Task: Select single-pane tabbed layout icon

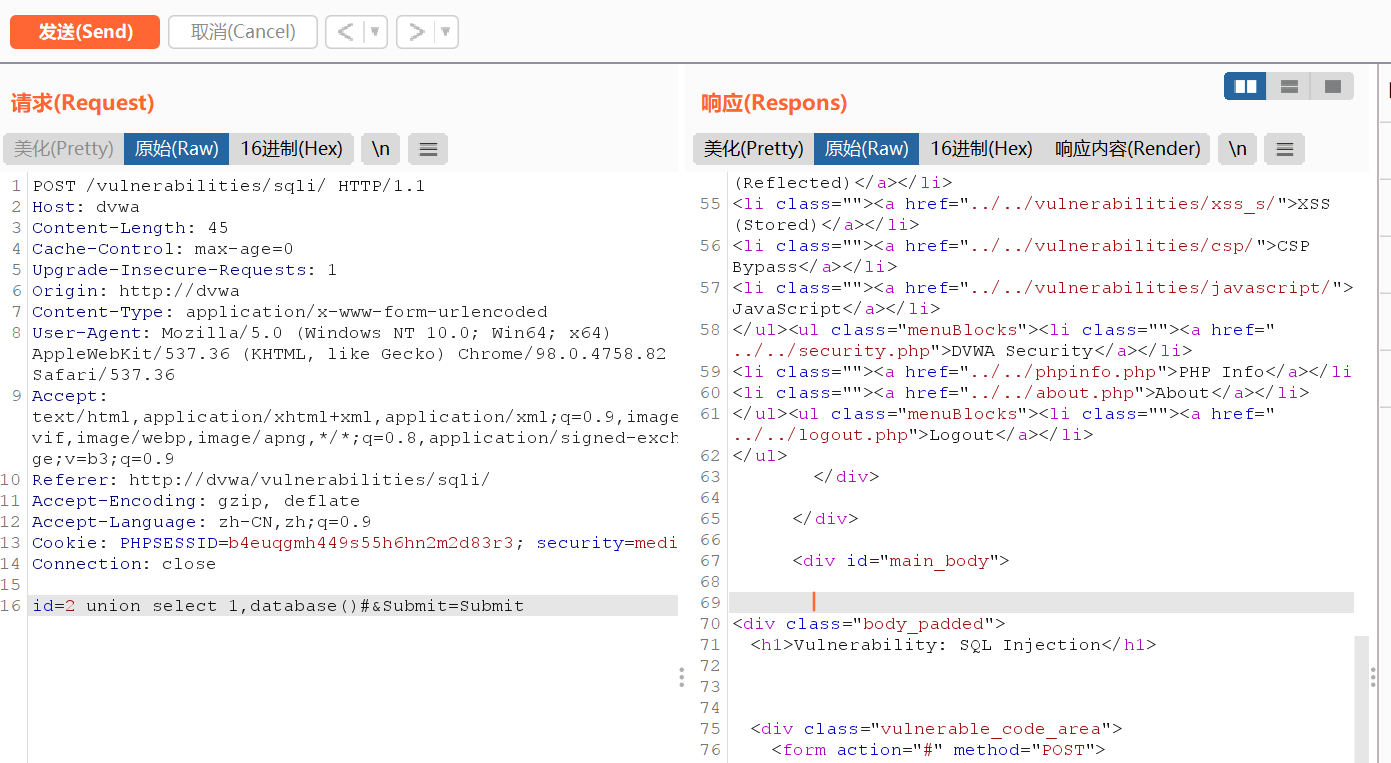Action: (1332, 87)
